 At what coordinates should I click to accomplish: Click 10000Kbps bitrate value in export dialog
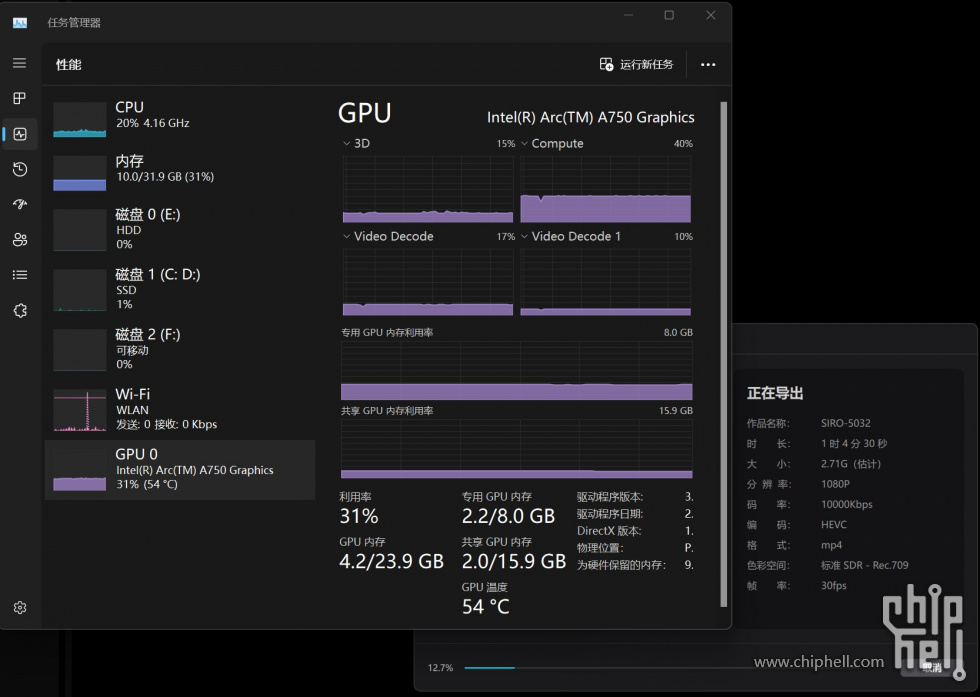coord(846,504)
